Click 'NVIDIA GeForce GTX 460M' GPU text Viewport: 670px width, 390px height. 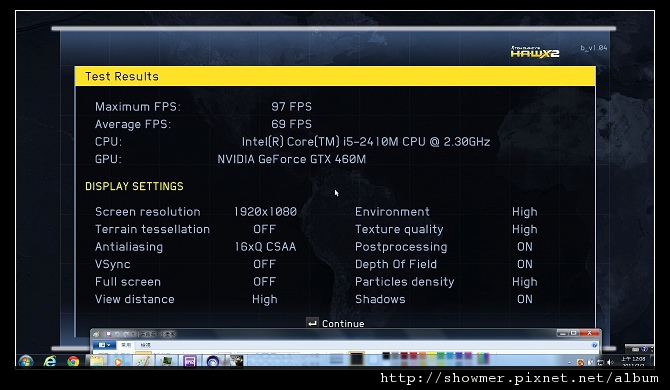291,159
